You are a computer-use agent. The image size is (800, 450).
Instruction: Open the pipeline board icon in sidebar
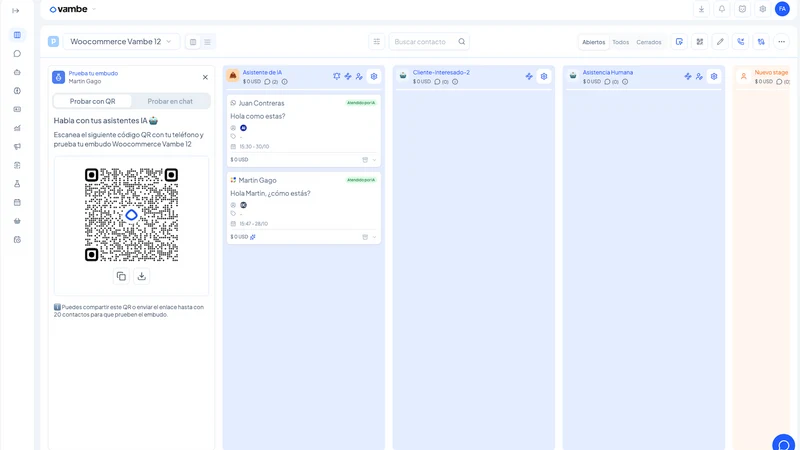tap(17, 35)
